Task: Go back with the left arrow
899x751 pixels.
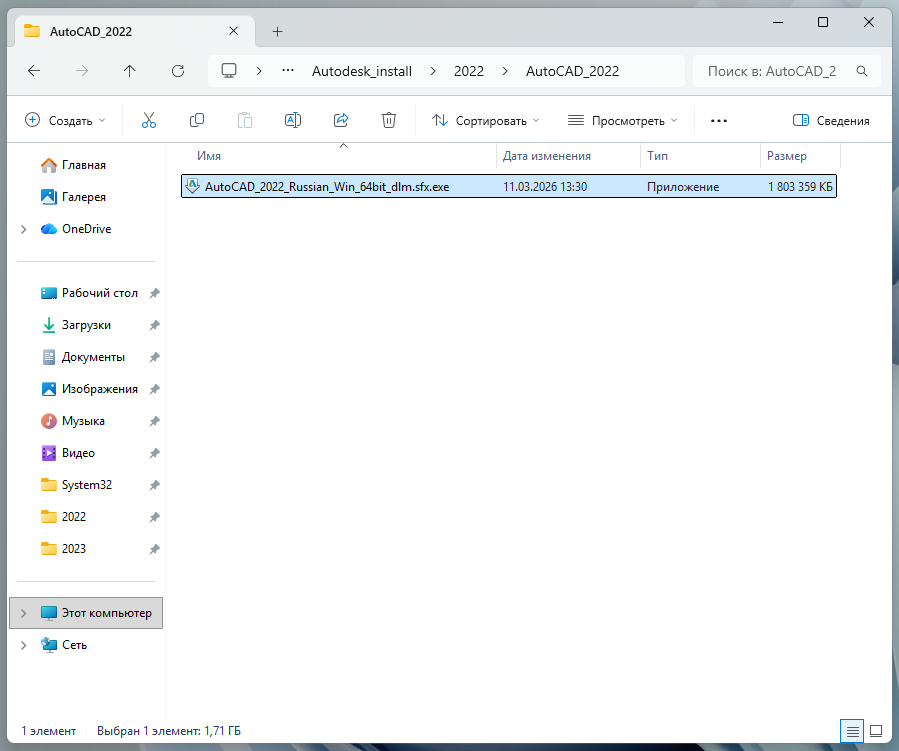Action: tap(34, 71)
